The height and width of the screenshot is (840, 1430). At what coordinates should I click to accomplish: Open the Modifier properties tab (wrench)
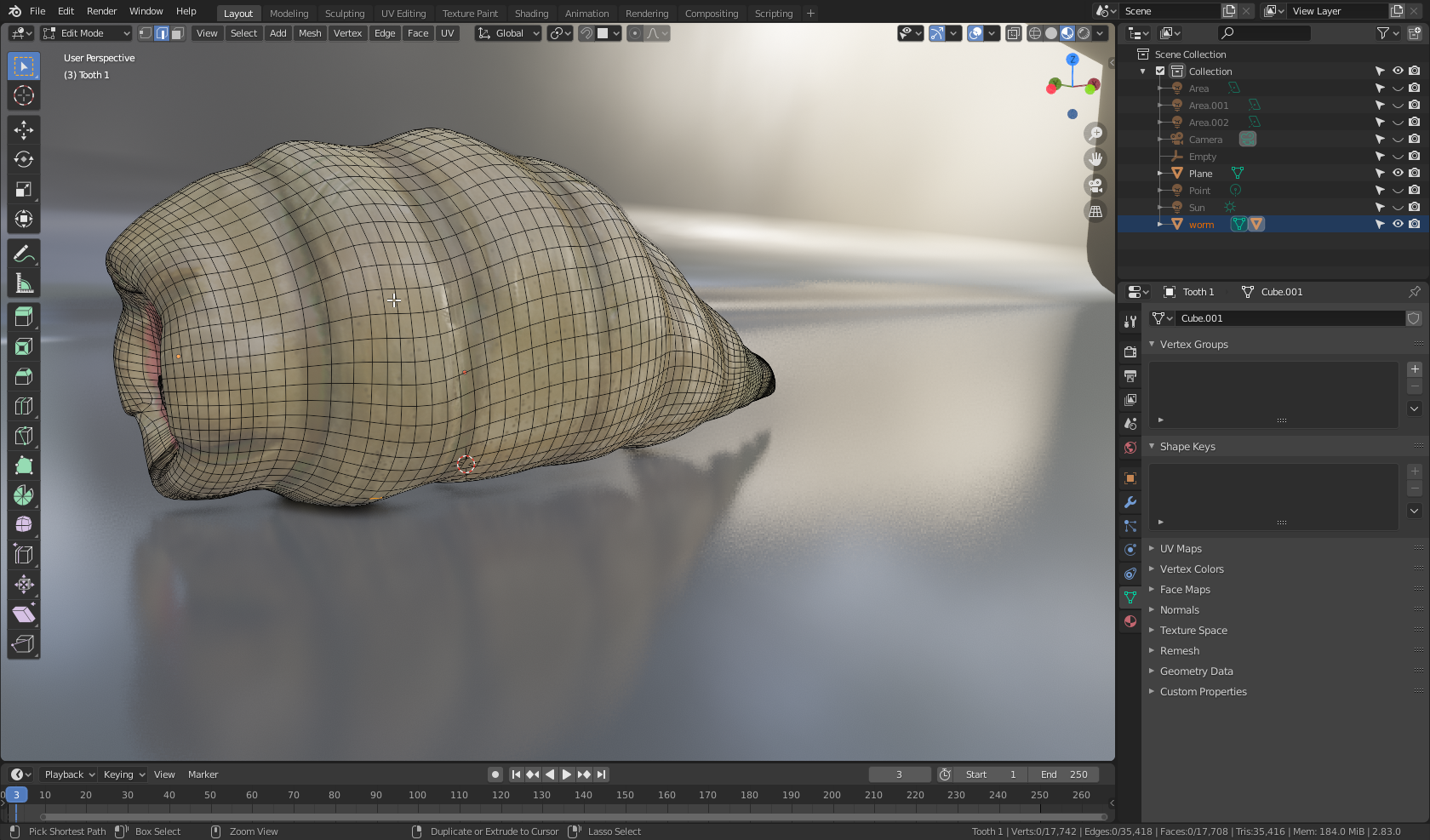pyautogui.click(x=1130, y=502)
